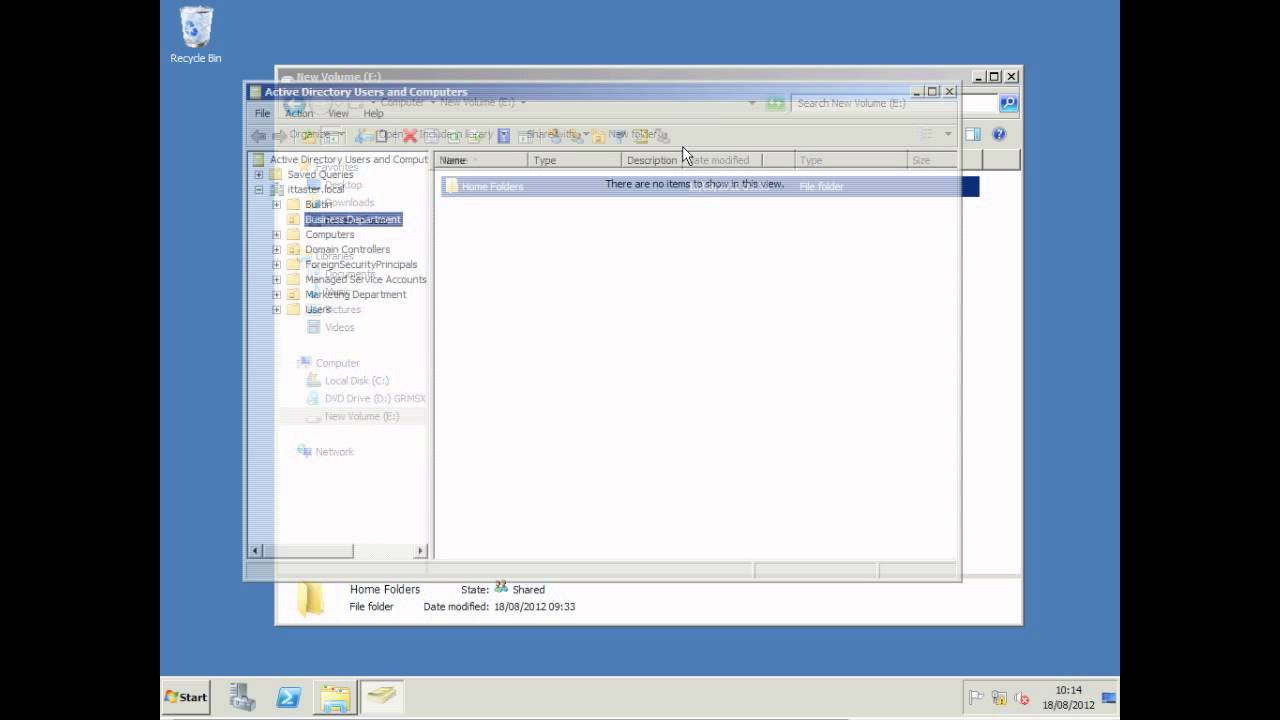The image size is (1280, 720).
Task: Open Explorer help question mark icon
Action: point(998,134)
